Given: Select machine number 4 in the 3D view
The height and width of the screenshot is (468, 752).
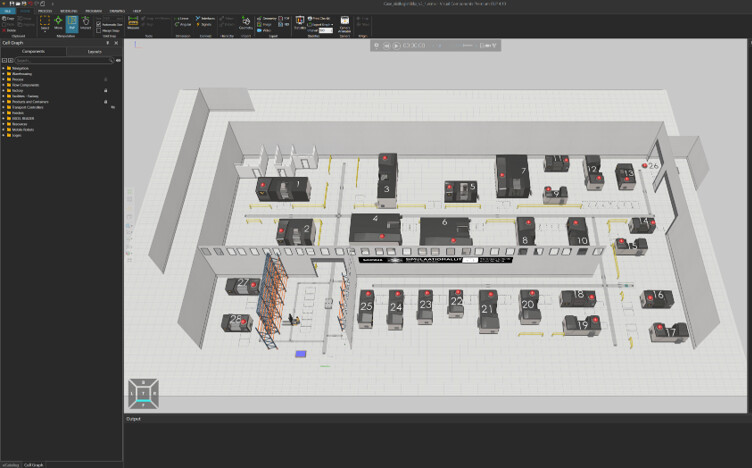Looking at the screenshot, I should pyautogui.click(x=376, y=229).
